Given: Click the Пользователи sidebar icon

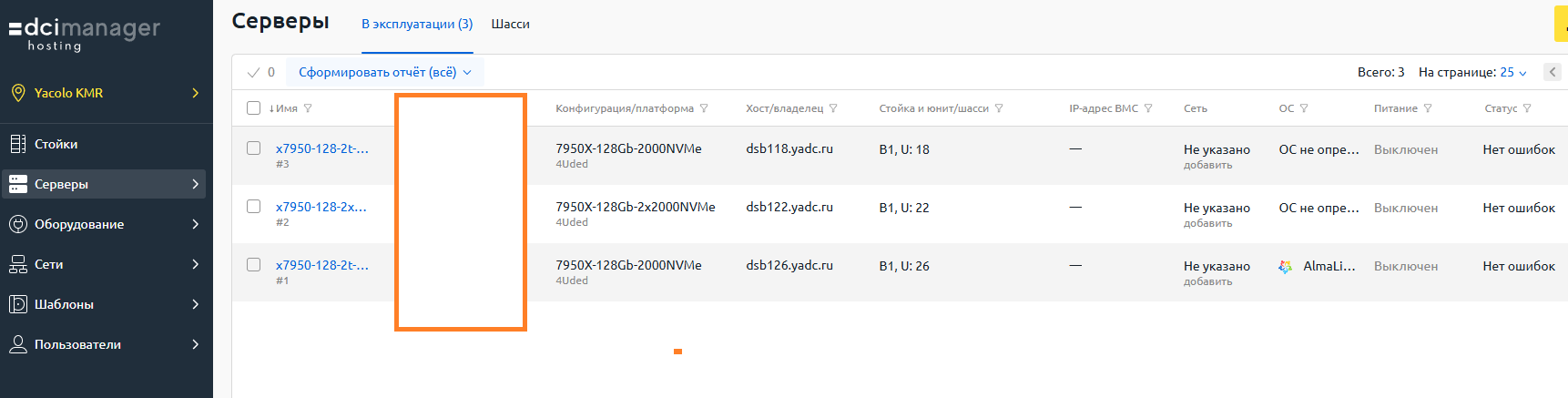Looking at the screenshot, I should 18,344.
